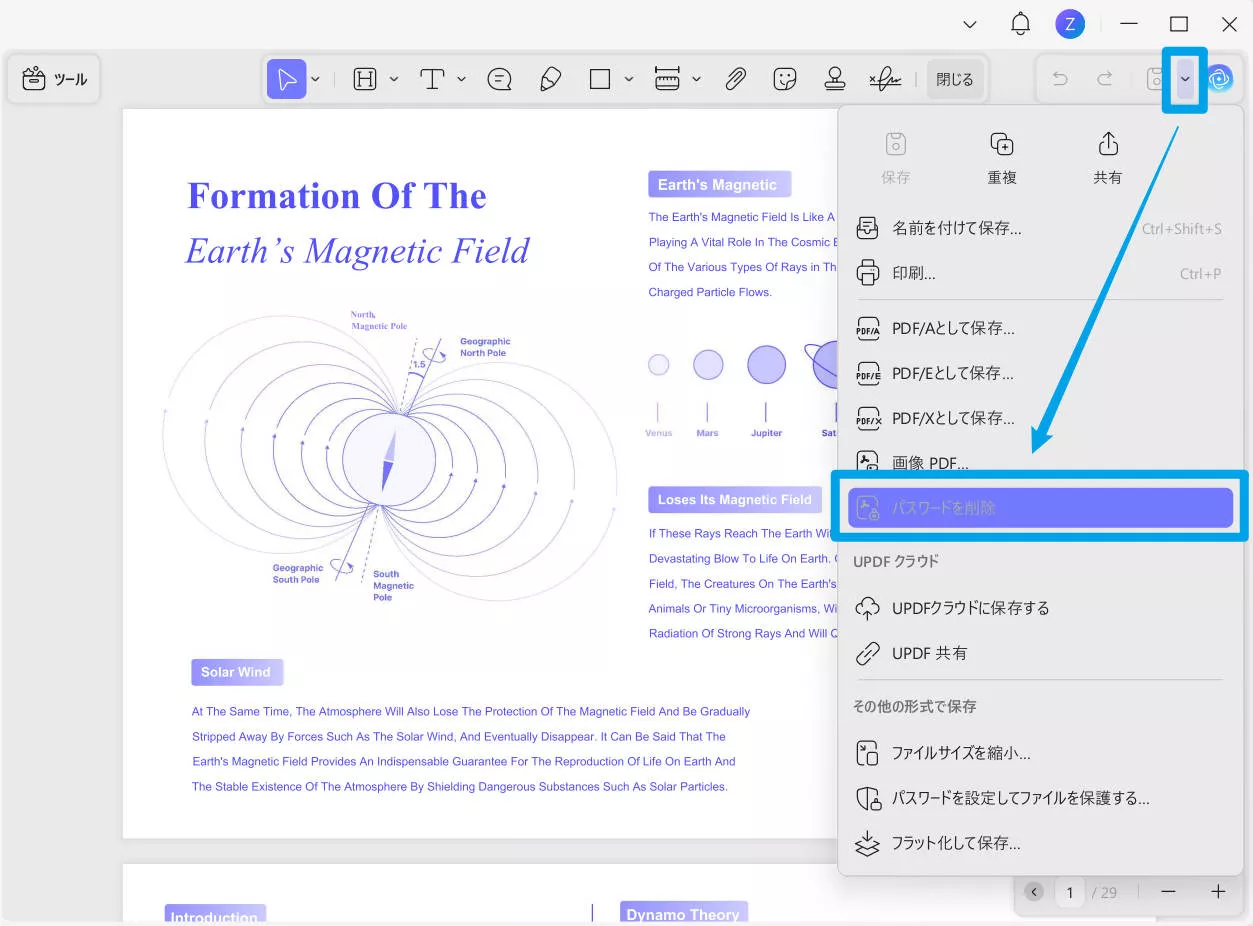This screenshot has height=926, width=1253.
Task: Open the shape tool dropdown arrow
Action: (x=628, y=79)
